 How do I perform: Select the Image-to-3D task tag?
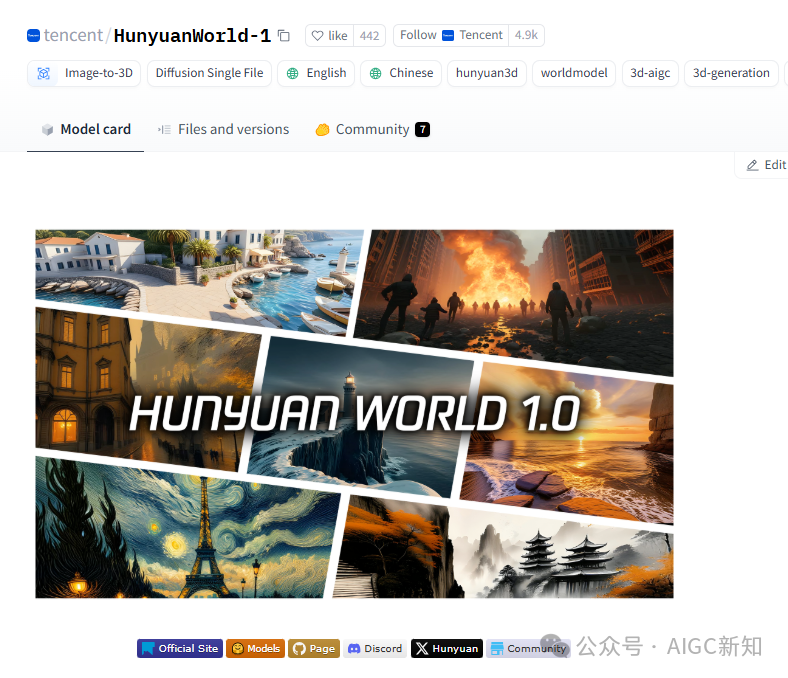coord(84,73)
